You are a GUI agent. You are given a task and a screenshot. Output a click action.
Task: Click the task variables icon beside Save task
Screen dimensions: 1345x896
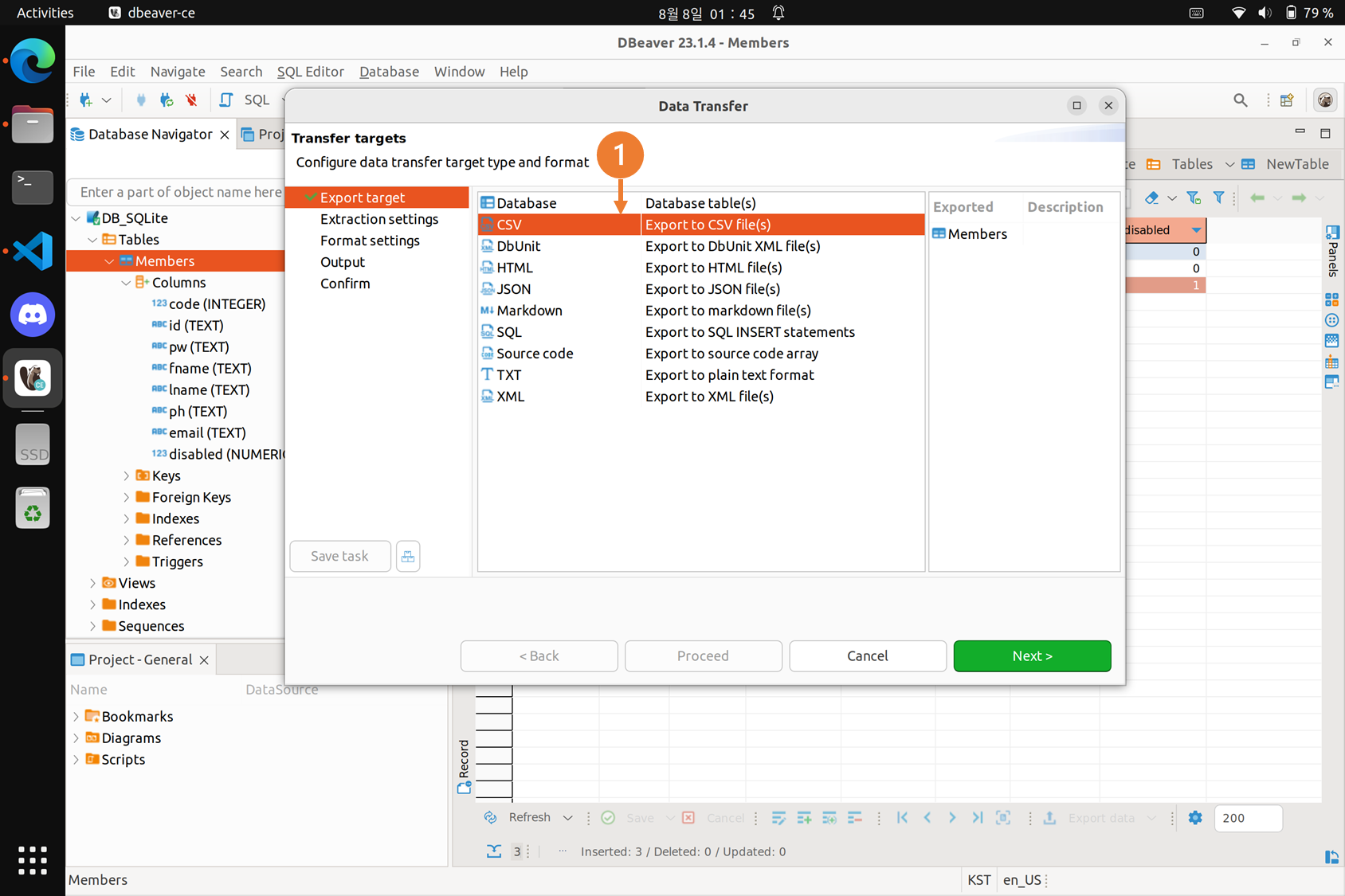408,556
